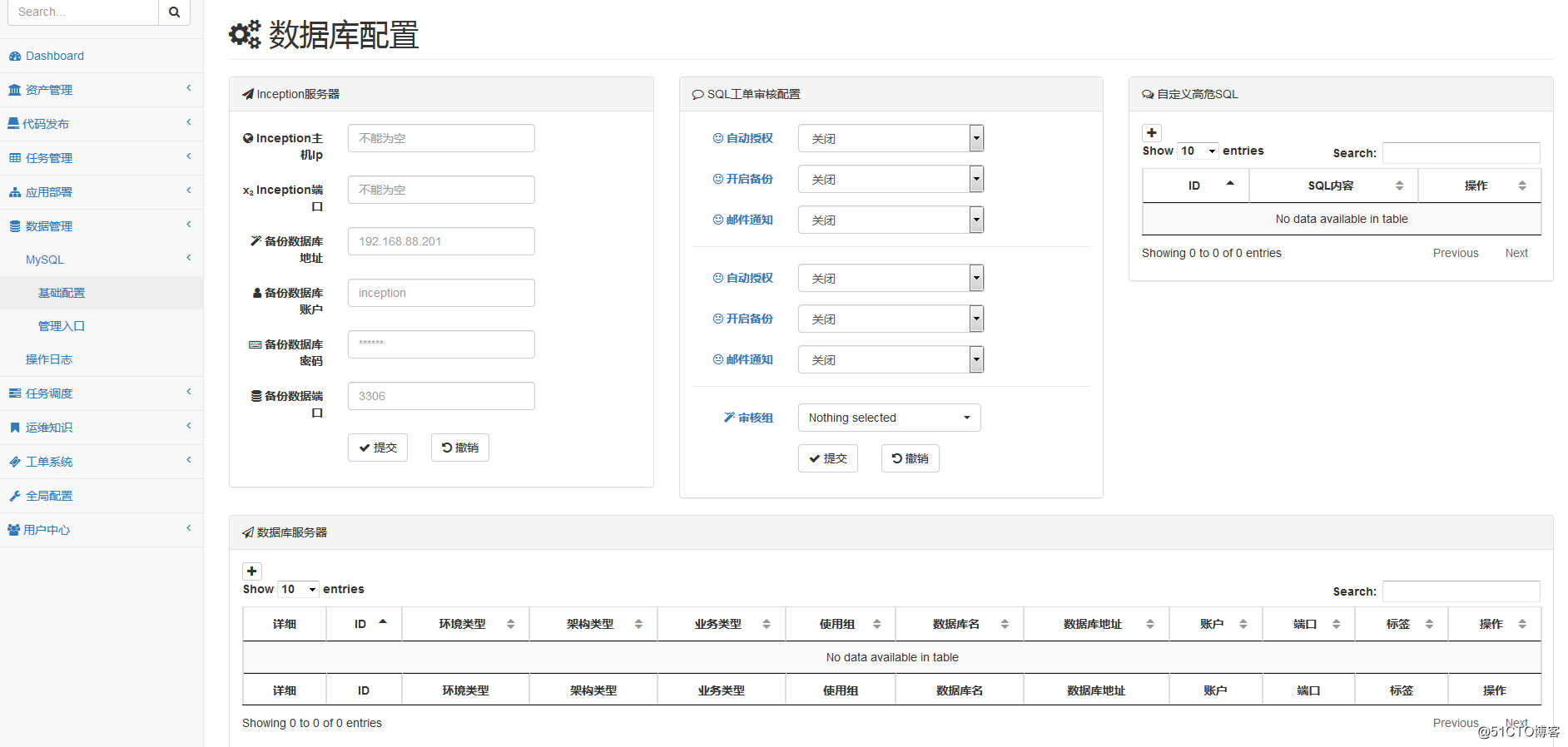
Task: Open the first 邮件通知 dropdown
Action: pos(891,220)
